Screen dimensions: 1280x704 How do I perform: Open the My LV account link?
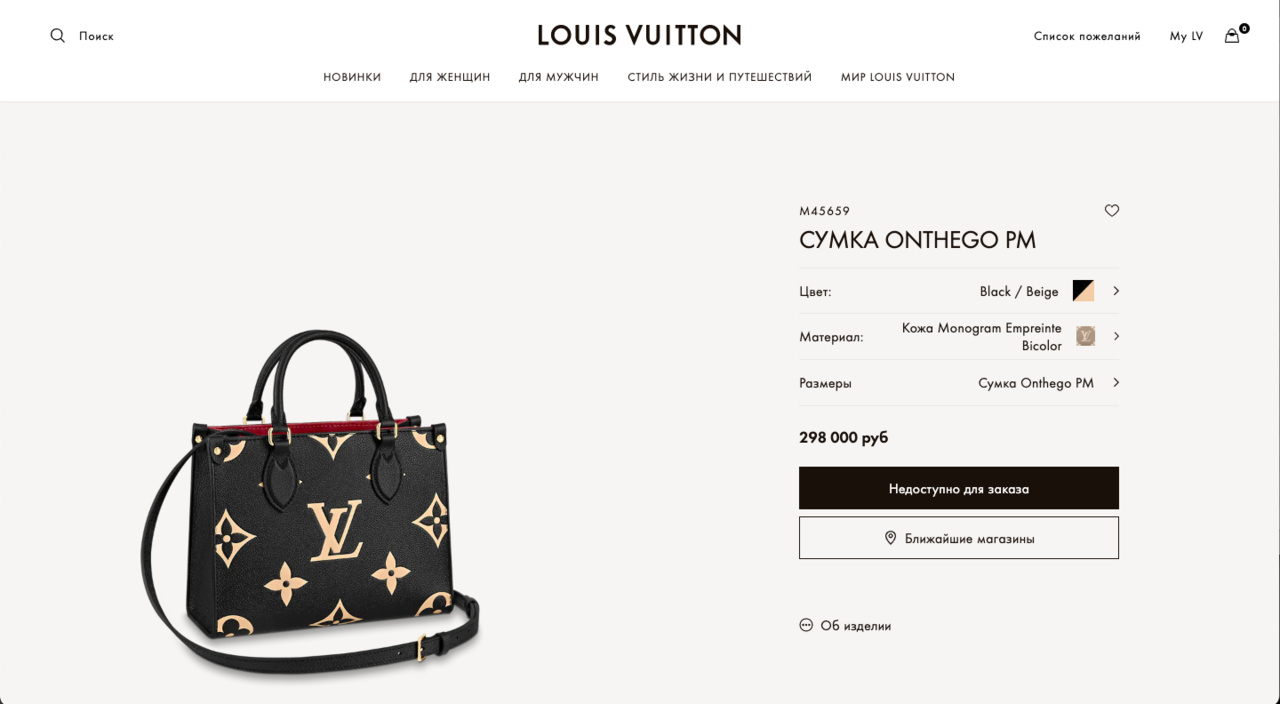(x=1186, y=36)
